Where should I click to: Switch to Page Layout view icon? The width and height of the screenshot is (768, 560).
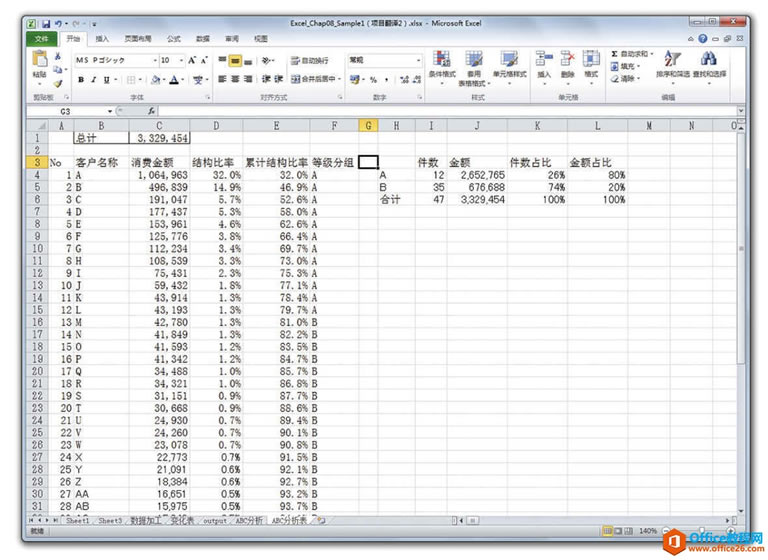coord(618,531)
